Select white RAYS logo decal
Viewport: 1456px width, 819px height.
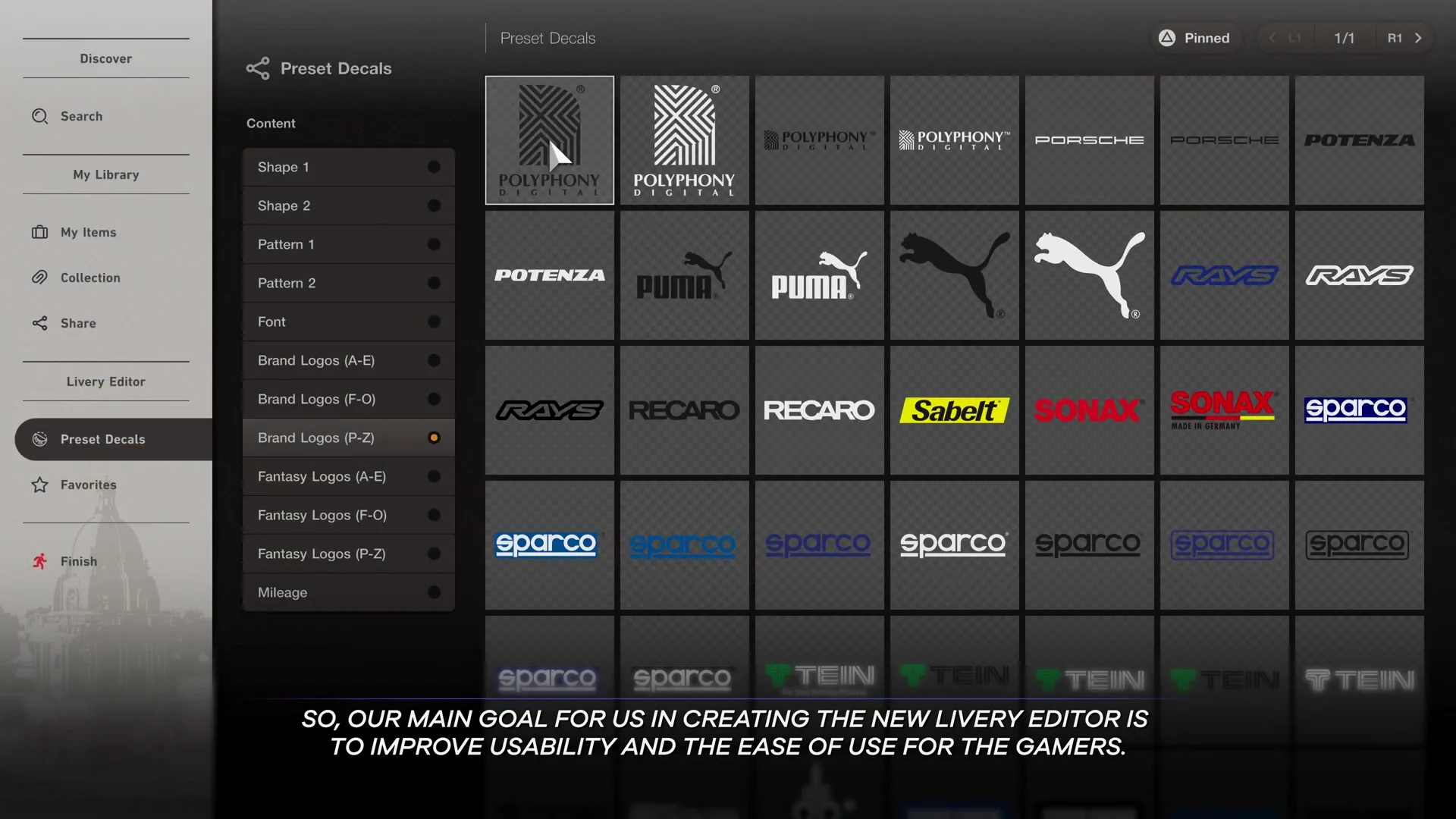[1360, 275]
